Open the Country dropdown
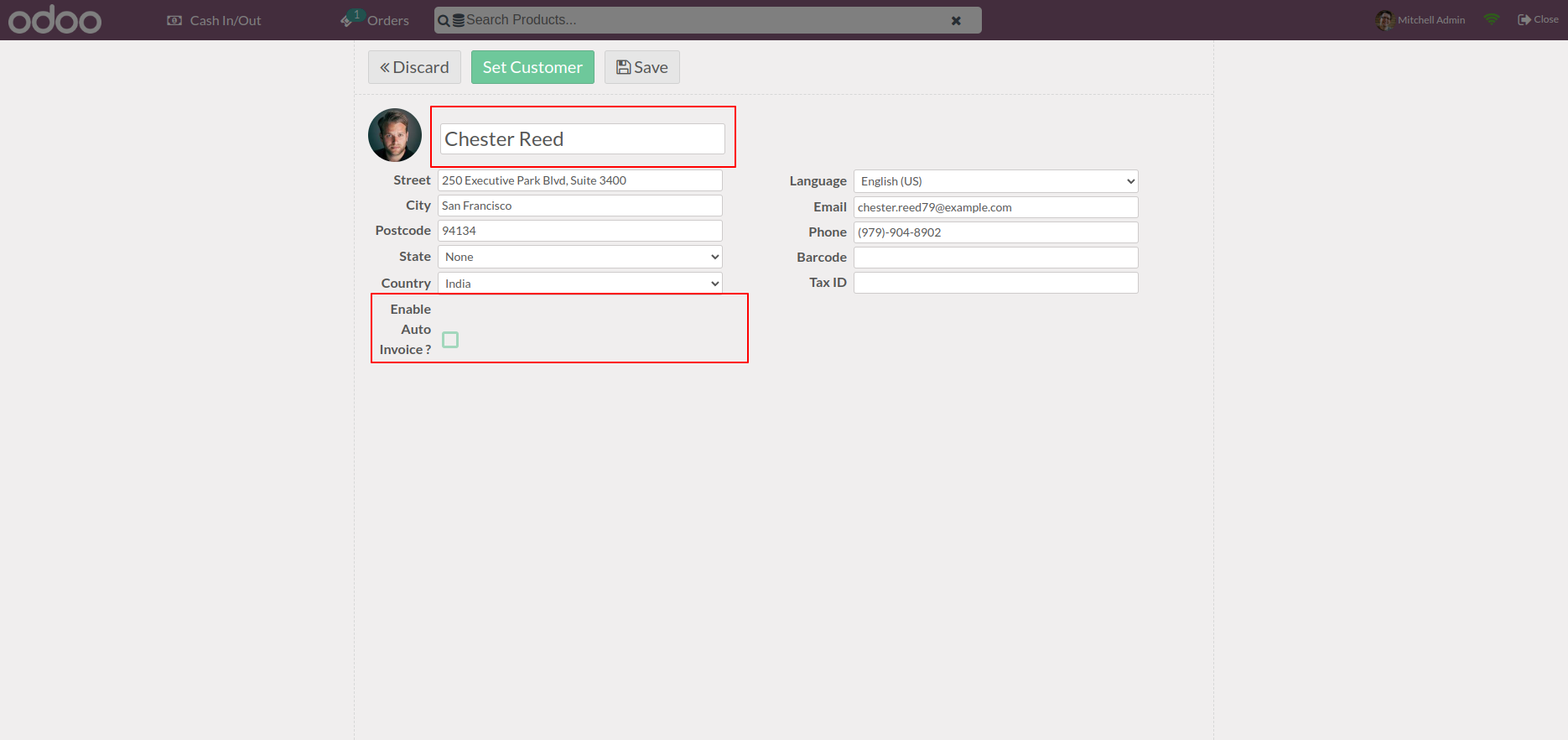The height and width of the screenshot is (740, 1568). pos(580,284)
